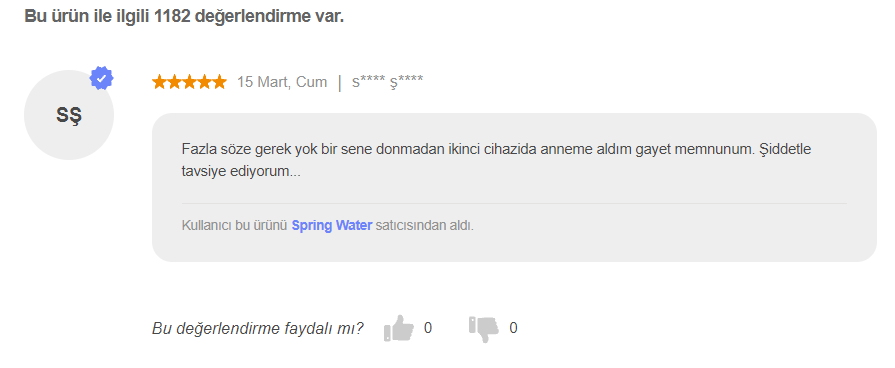Click the third orange rating star
895x368 pixels.
point(189,82)
